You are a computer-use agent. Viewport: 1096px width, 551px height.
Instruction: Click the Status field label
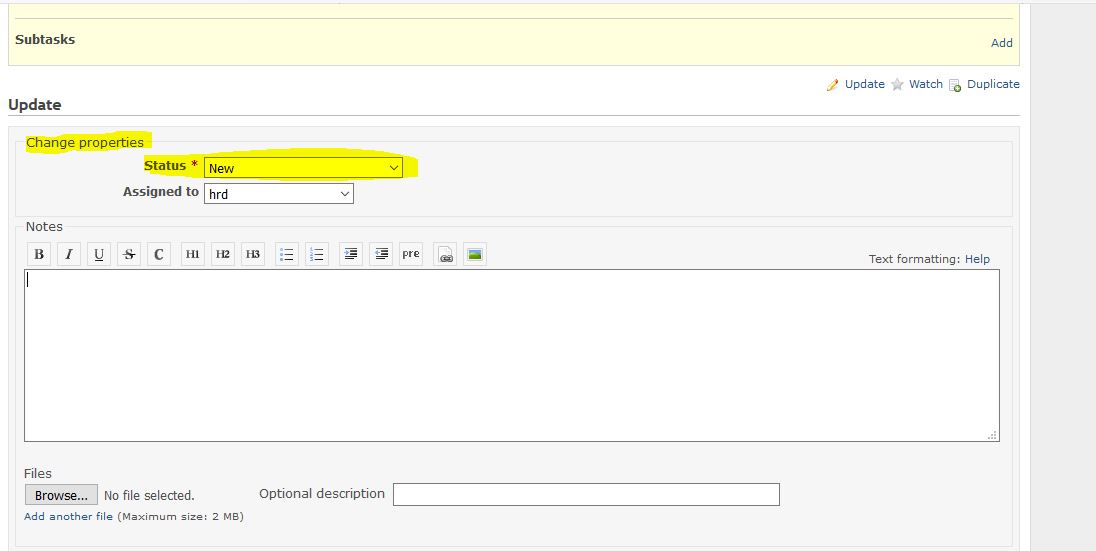pos(165,166)
